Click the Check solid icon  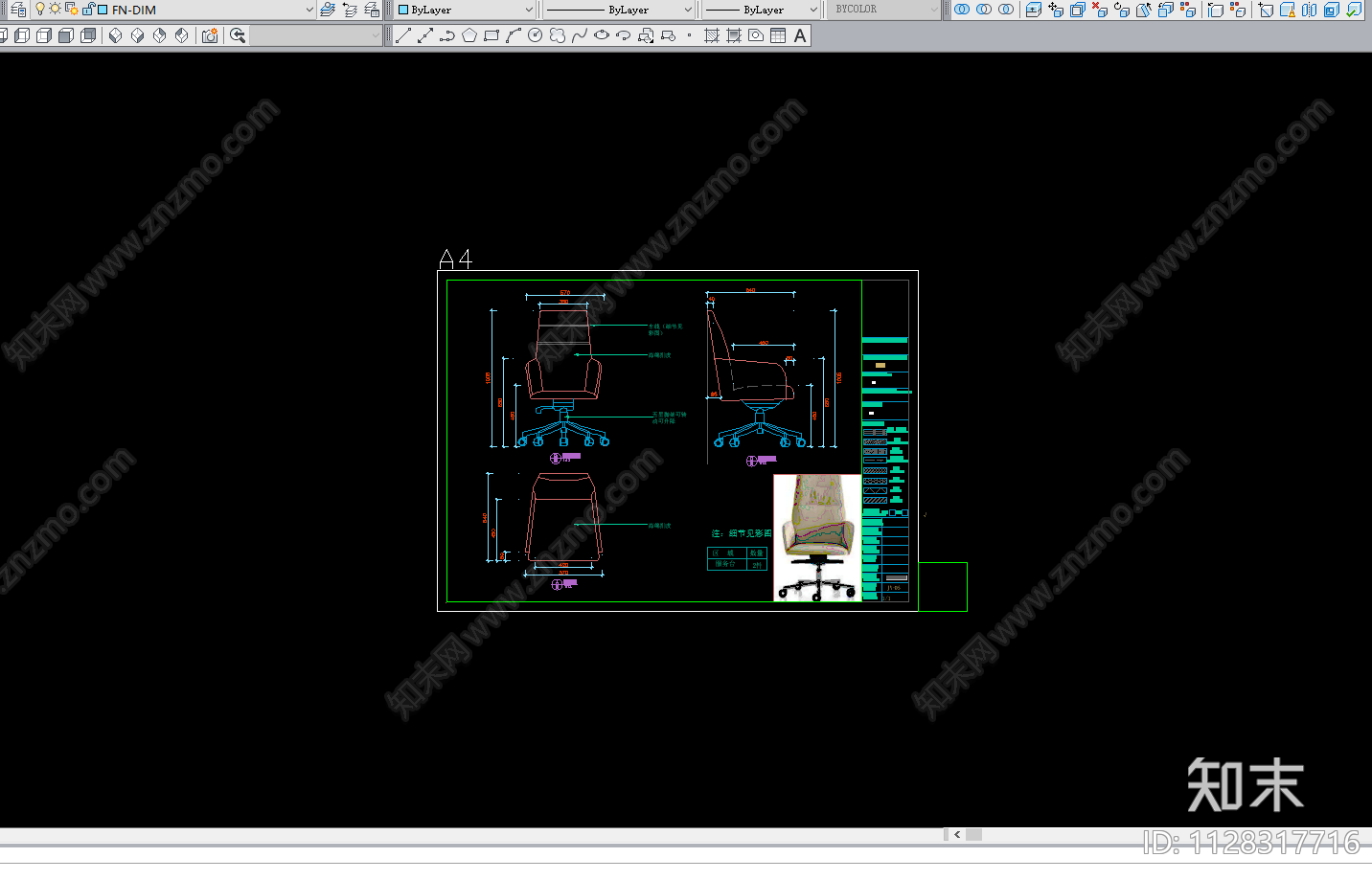coord(1354,10)
